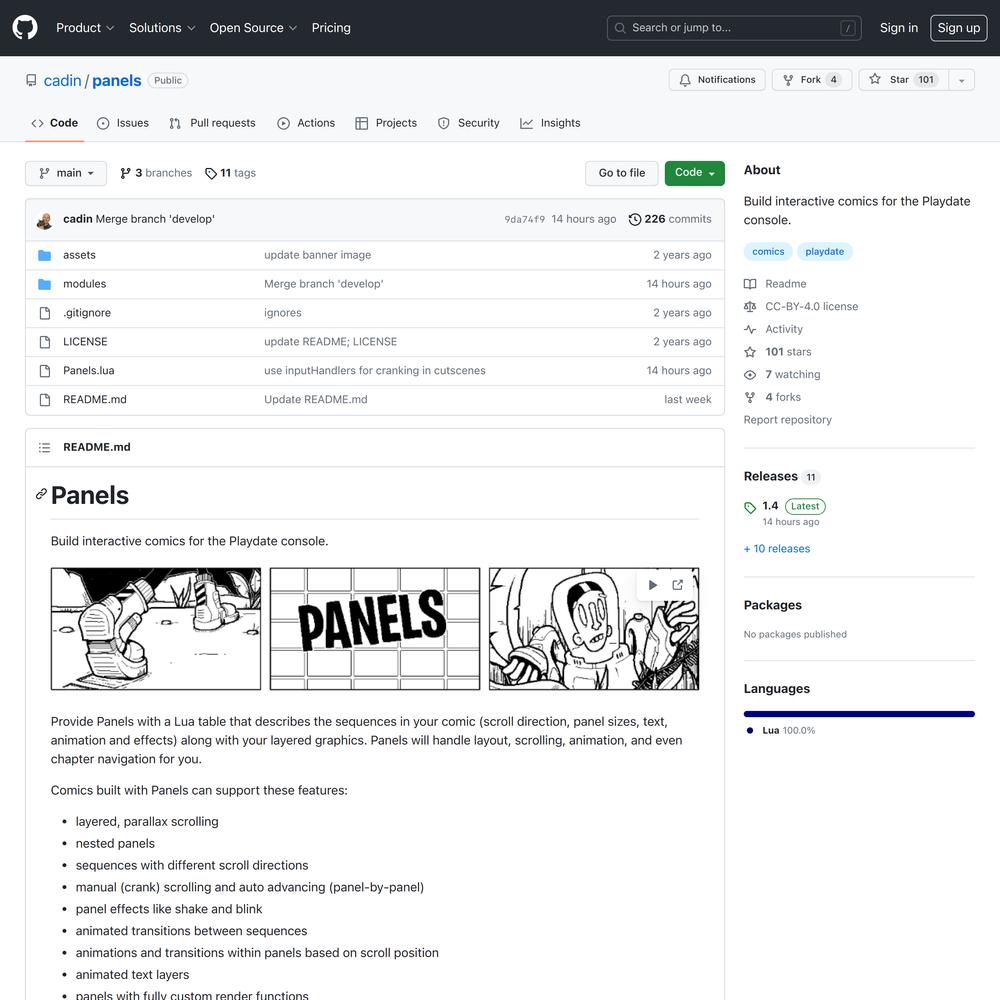1000x1000 pixels.
Task: Click the Notifications bell button
Action: point(717,80)
